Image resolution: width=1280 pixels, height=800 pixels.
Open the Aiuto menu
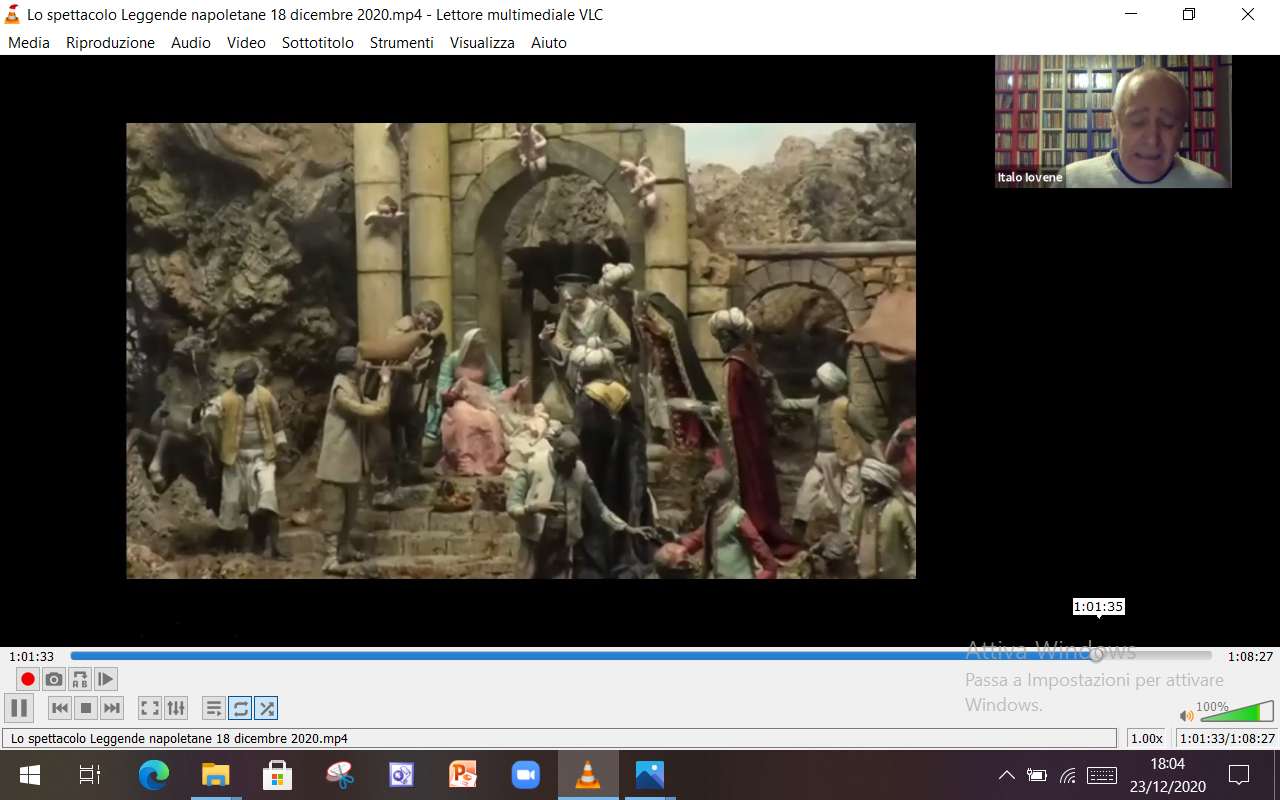(549, 43)
